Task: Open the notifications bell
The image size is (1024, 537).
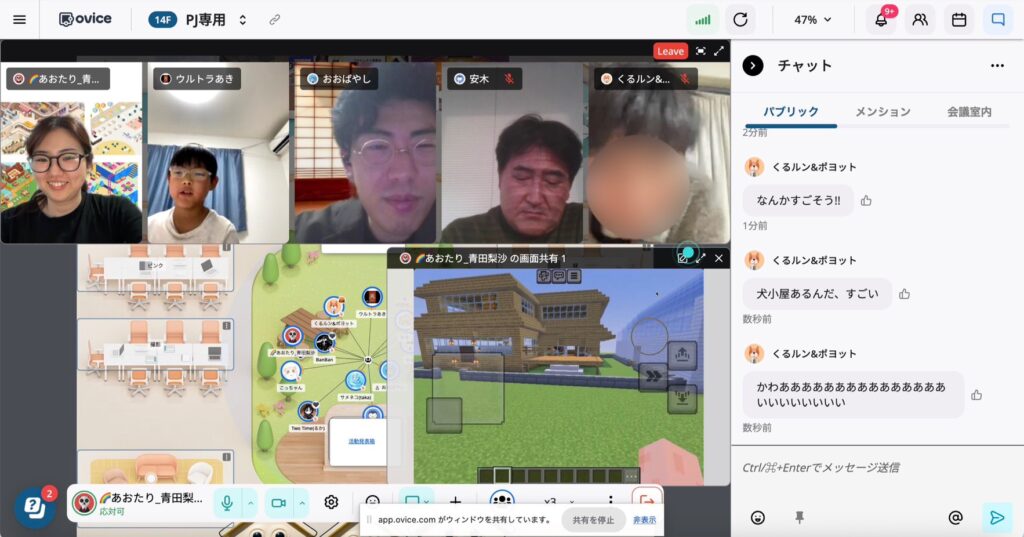Action: tap(881, 20)
